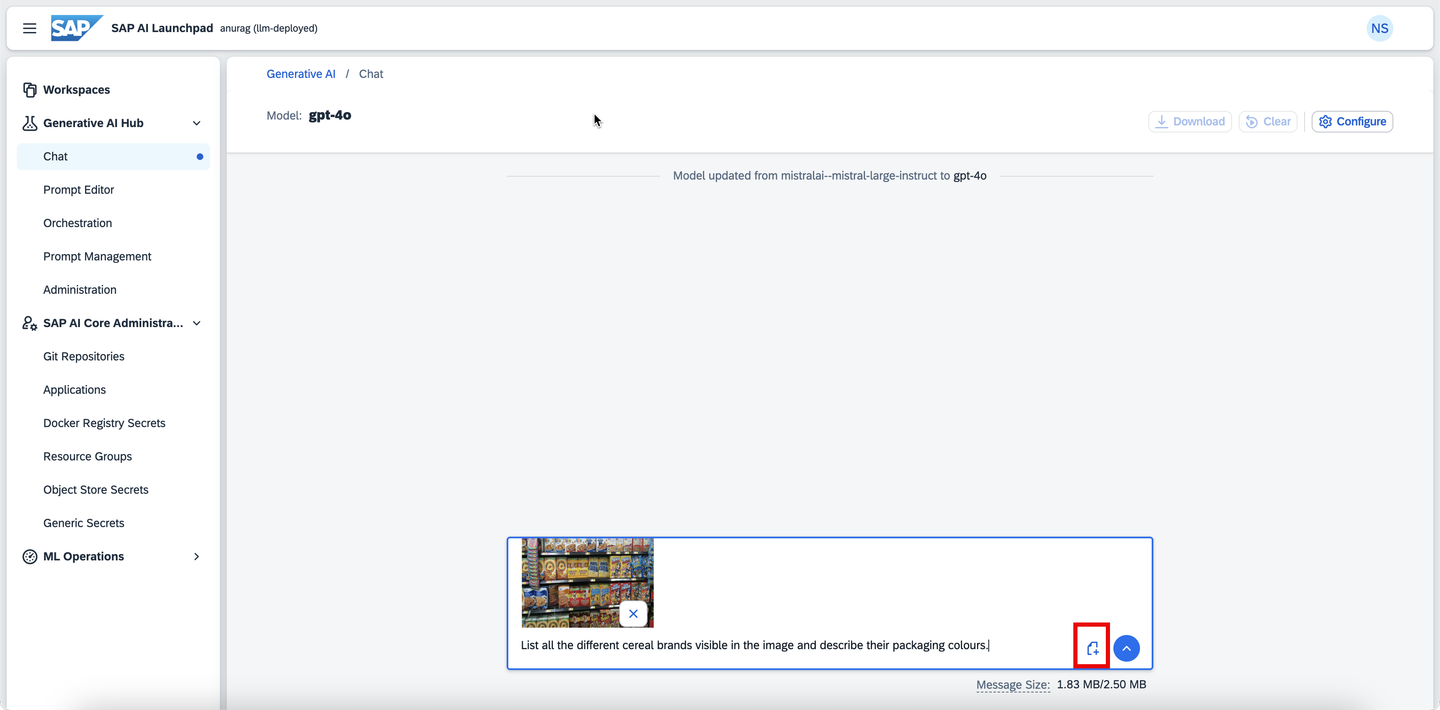Click the attach image icon
Screen dimensions: 1440x710
pos(1092,648)
